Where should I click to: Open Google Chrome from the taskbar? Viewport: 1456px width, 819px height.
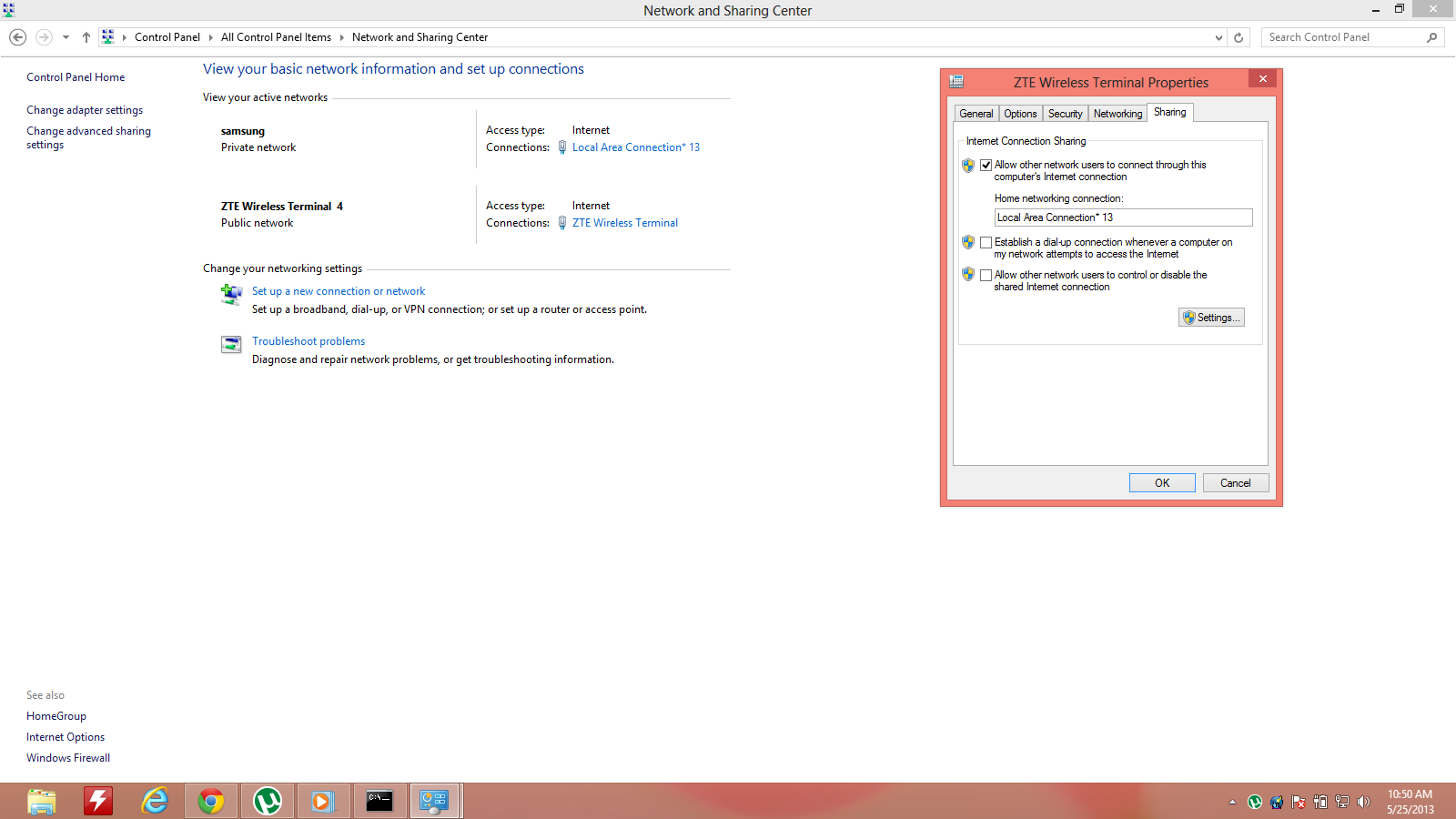pos(211,801)
